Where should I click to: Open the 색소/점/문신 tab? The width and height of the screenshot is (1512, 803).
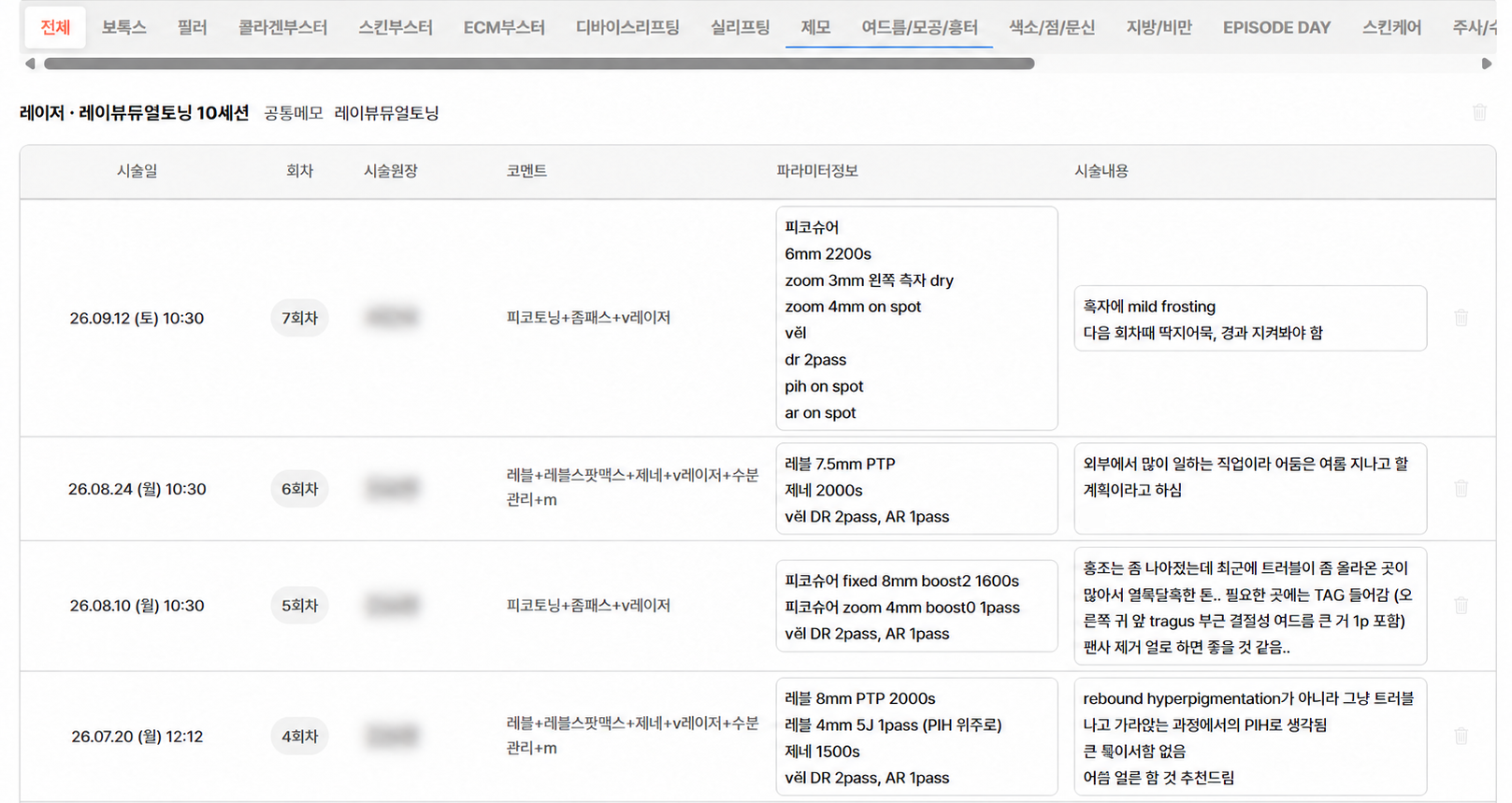pos(1052,27)
